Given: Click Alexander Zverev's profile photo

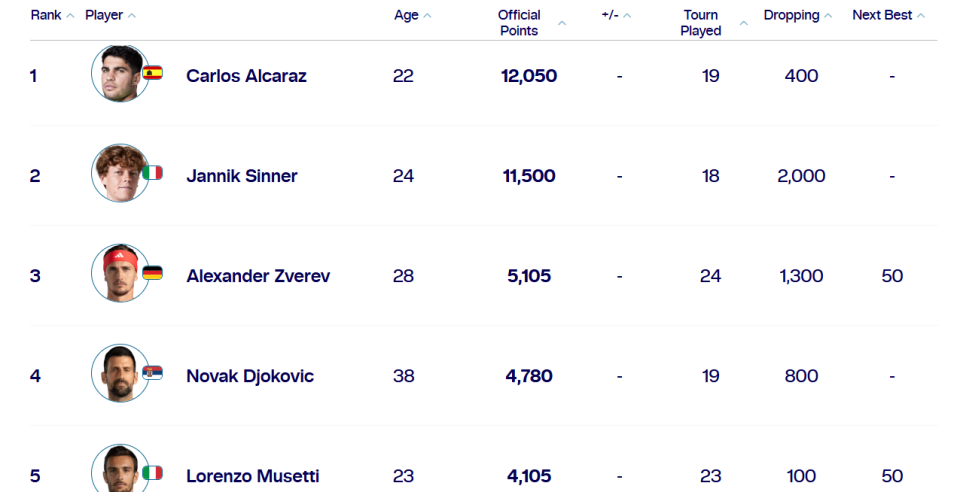Looking at the screenshot, I should (x=119, y=273).
